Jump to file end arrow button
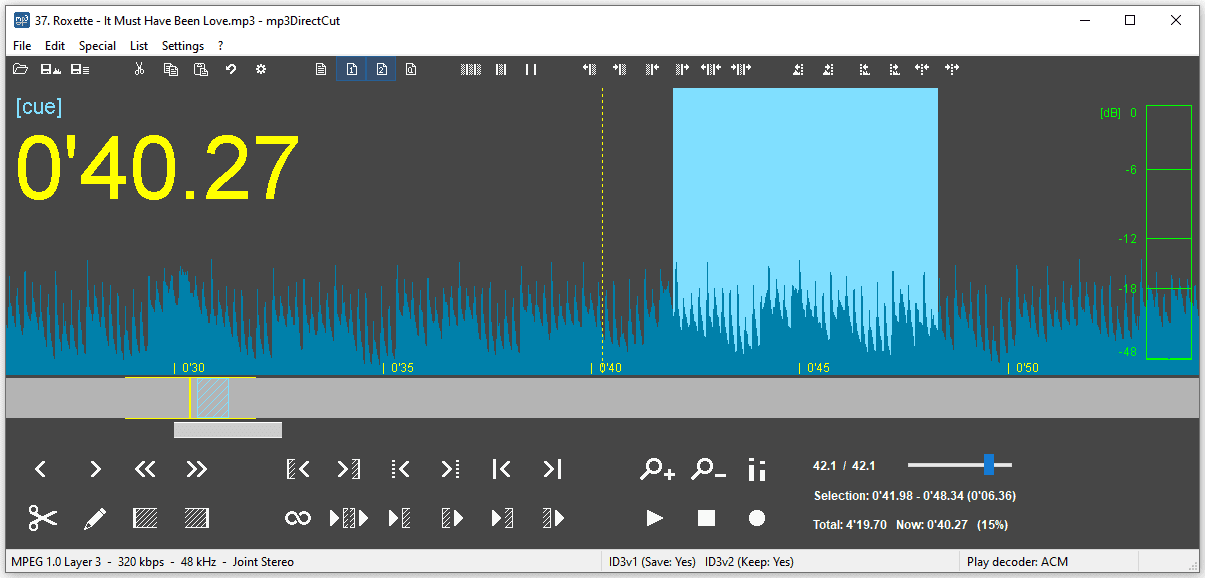This screenshot has height=578, width=1205. (x=553, y=468)
